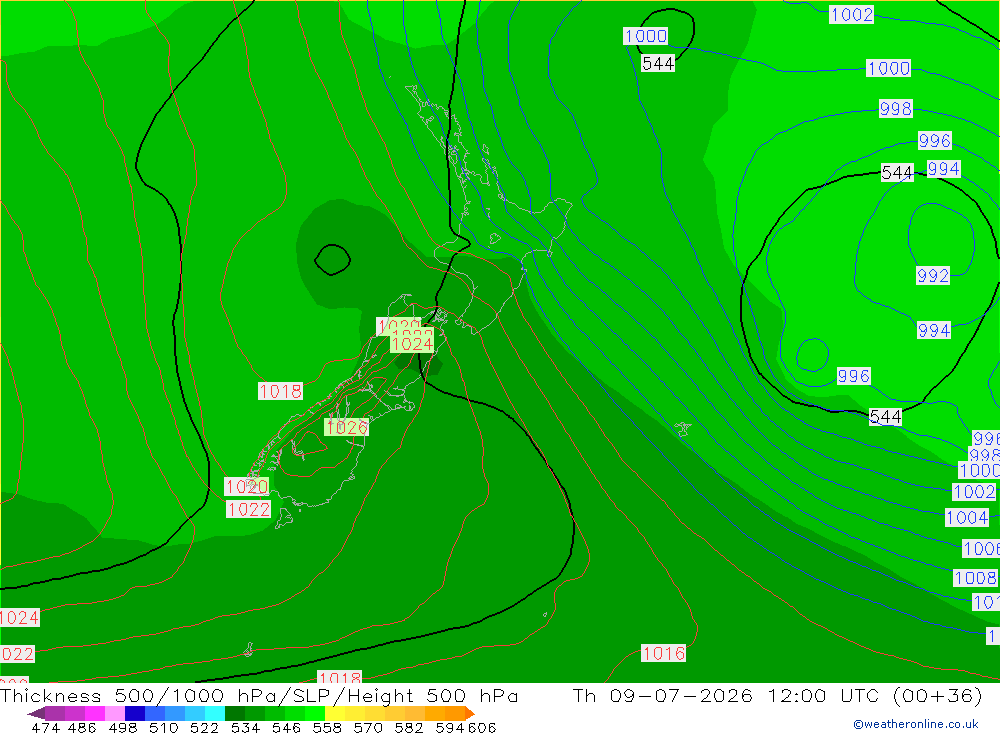Viewport: 1000px width, 733px height.
Task: Click the blue 1002 label directly above 1004
Action: [x=974, y=492]
